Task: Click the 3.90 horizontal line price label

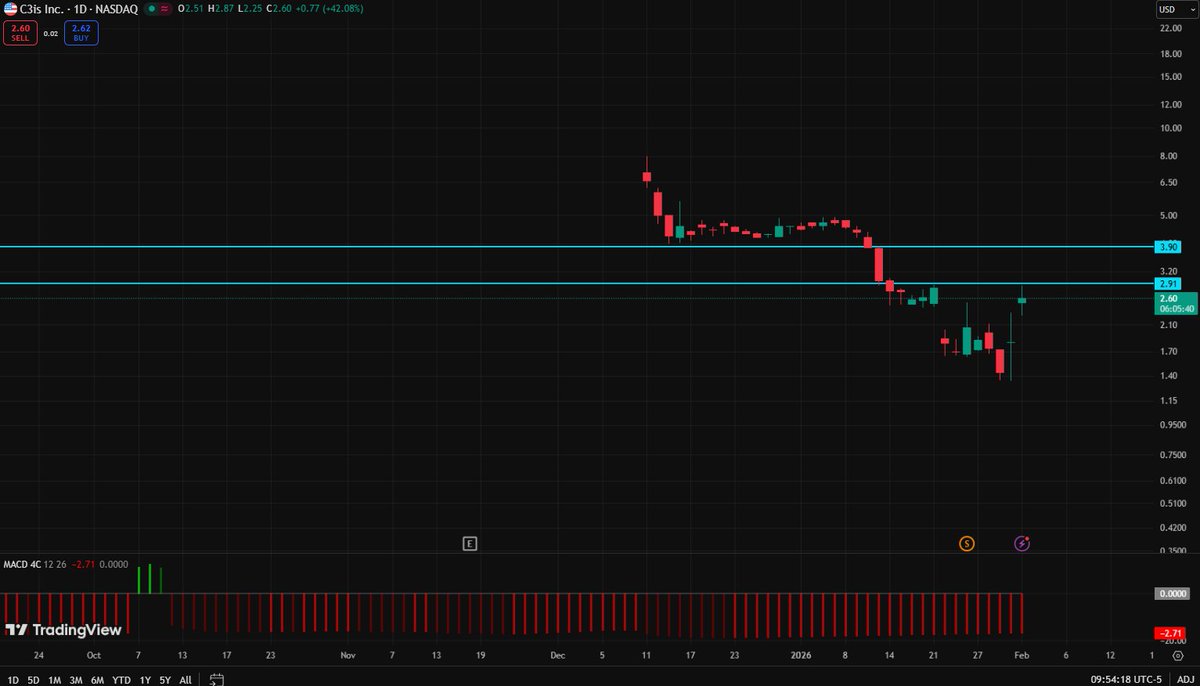Action: point(1167,246)
